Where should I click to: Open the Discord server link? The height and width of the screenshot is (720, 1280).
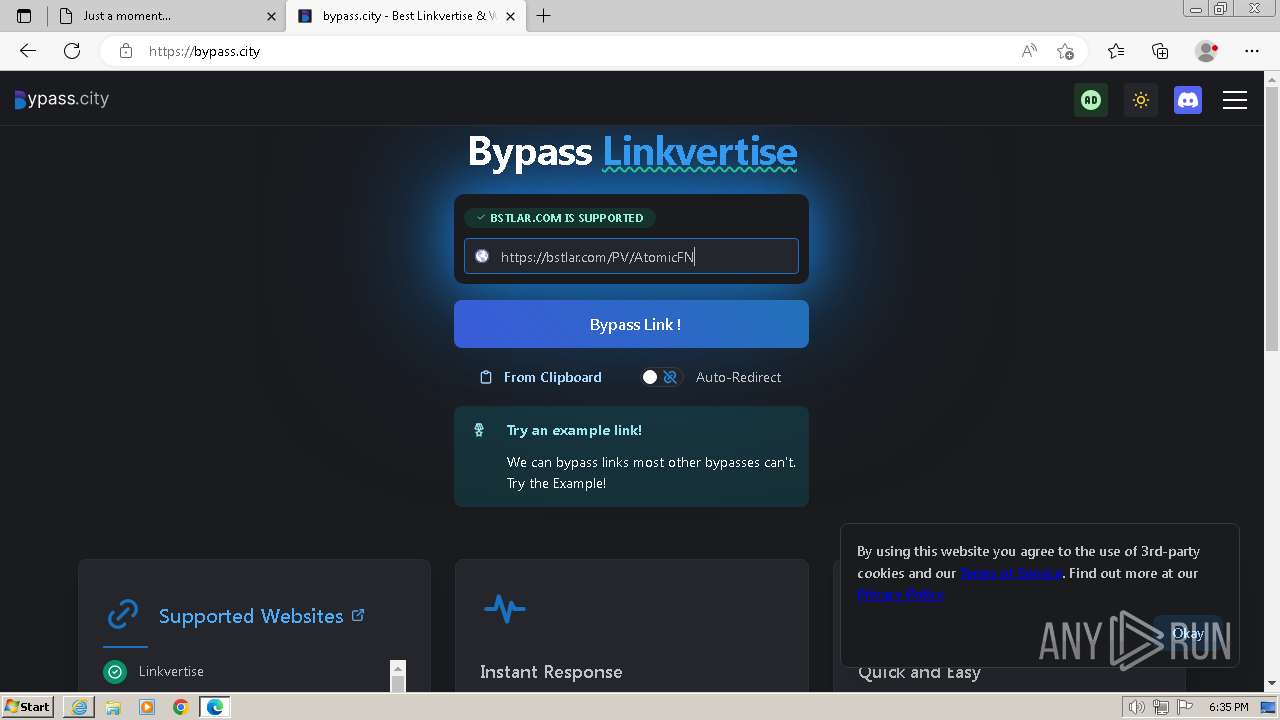pyautogui.click(x=1188, y=100)
